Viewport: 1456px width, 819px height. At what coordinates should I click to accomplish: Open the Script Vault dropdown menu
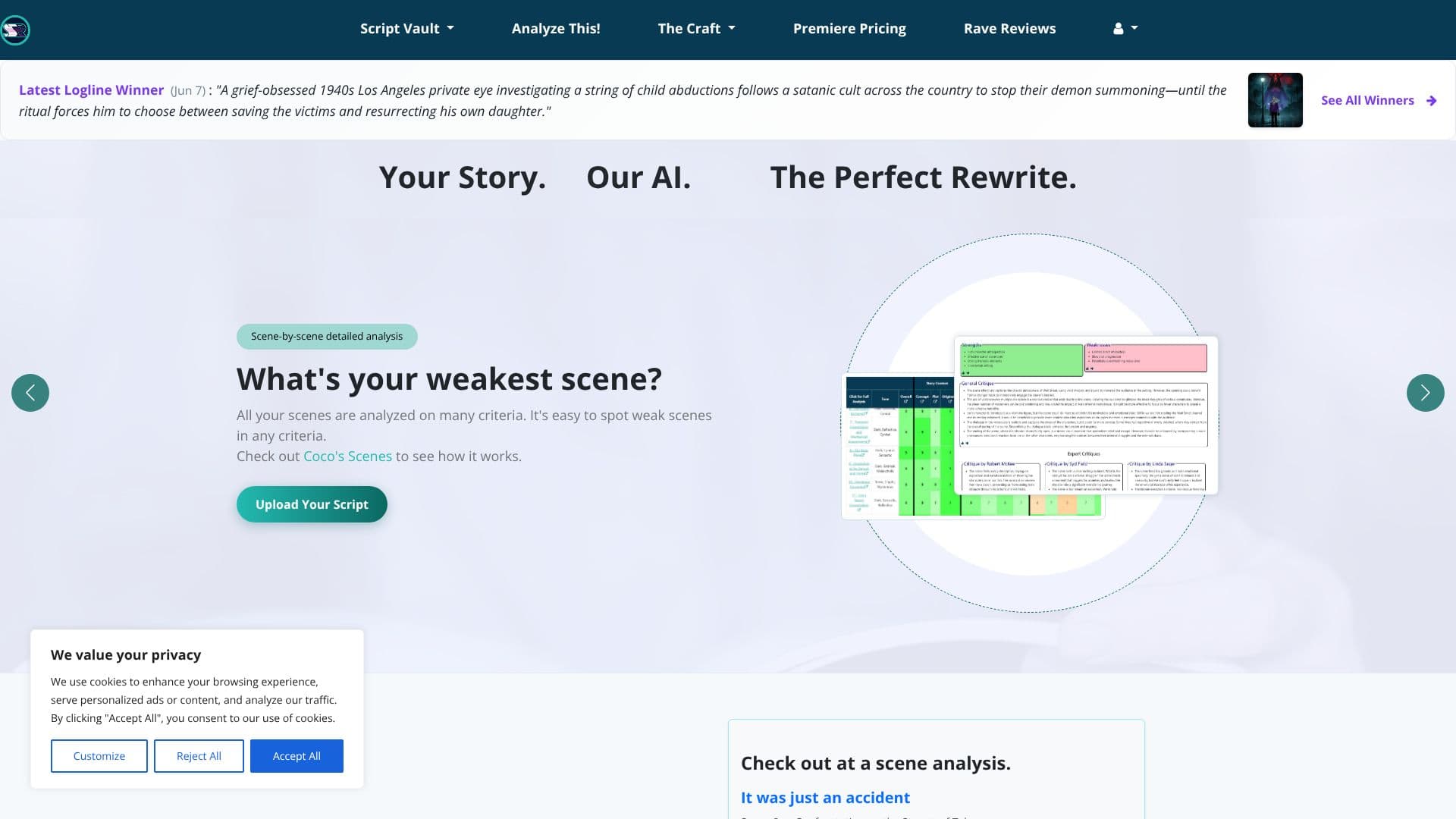(406, 29)
